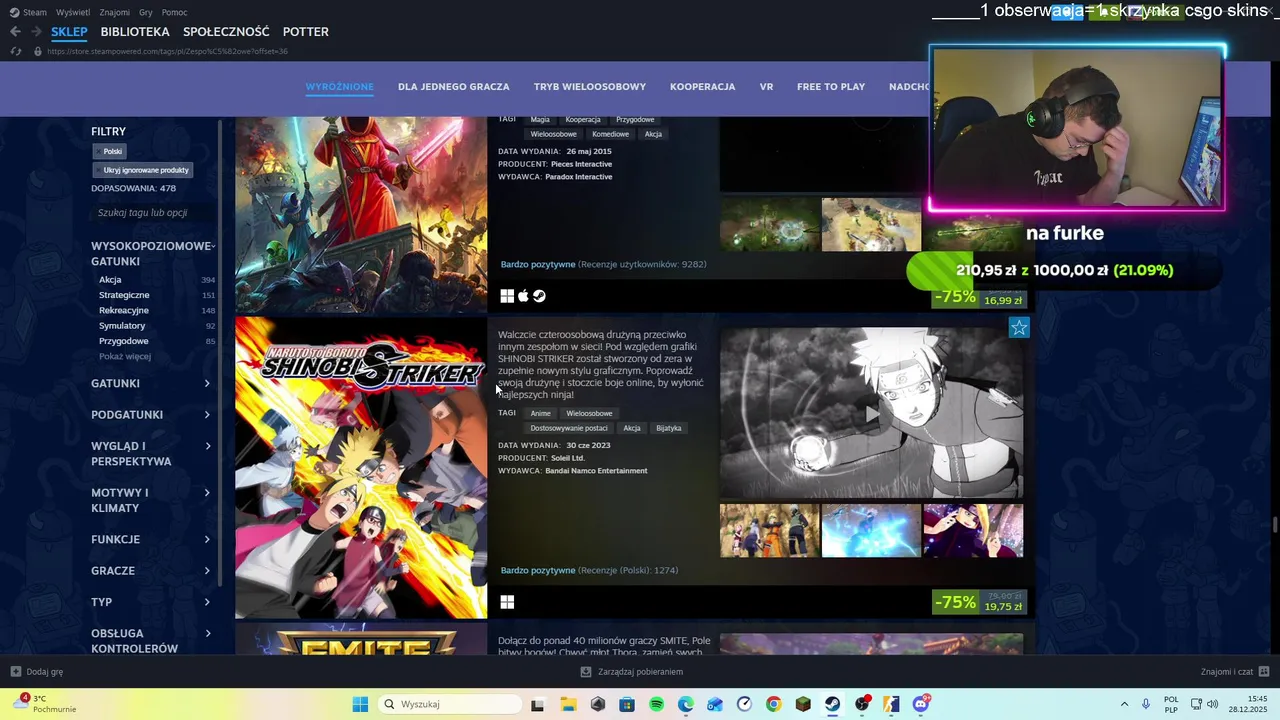Click the Steam forward navigation arrow
The height and width of the screenshot is (720, 1280).
click(36, 32)
